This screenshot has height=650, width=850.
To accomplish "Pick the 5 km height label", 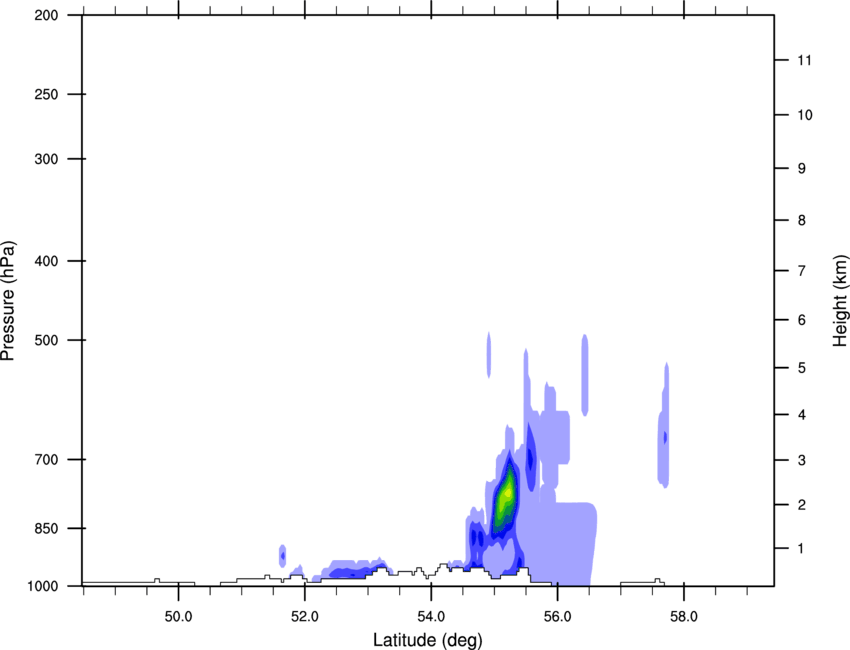I will coord(802,368).
